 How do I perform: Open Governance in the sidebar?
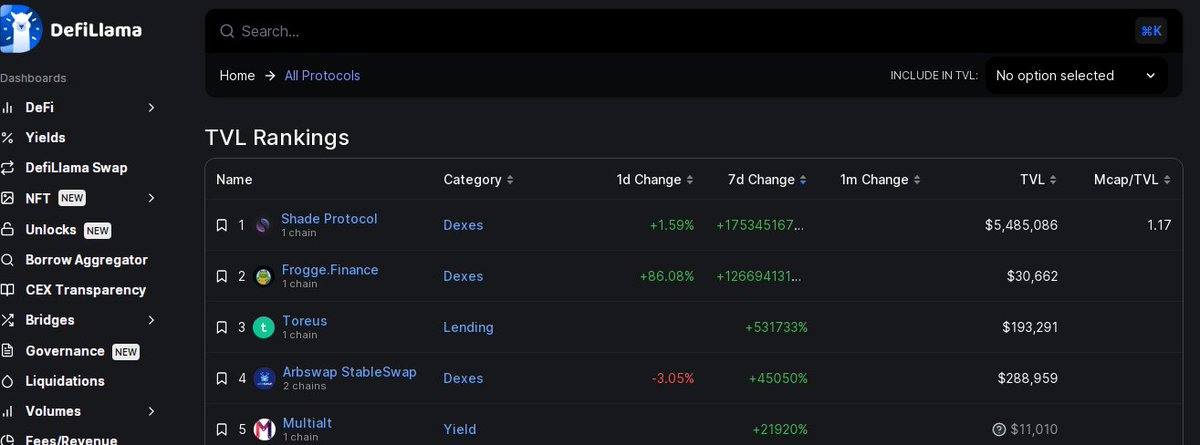(x=64, y=351)
